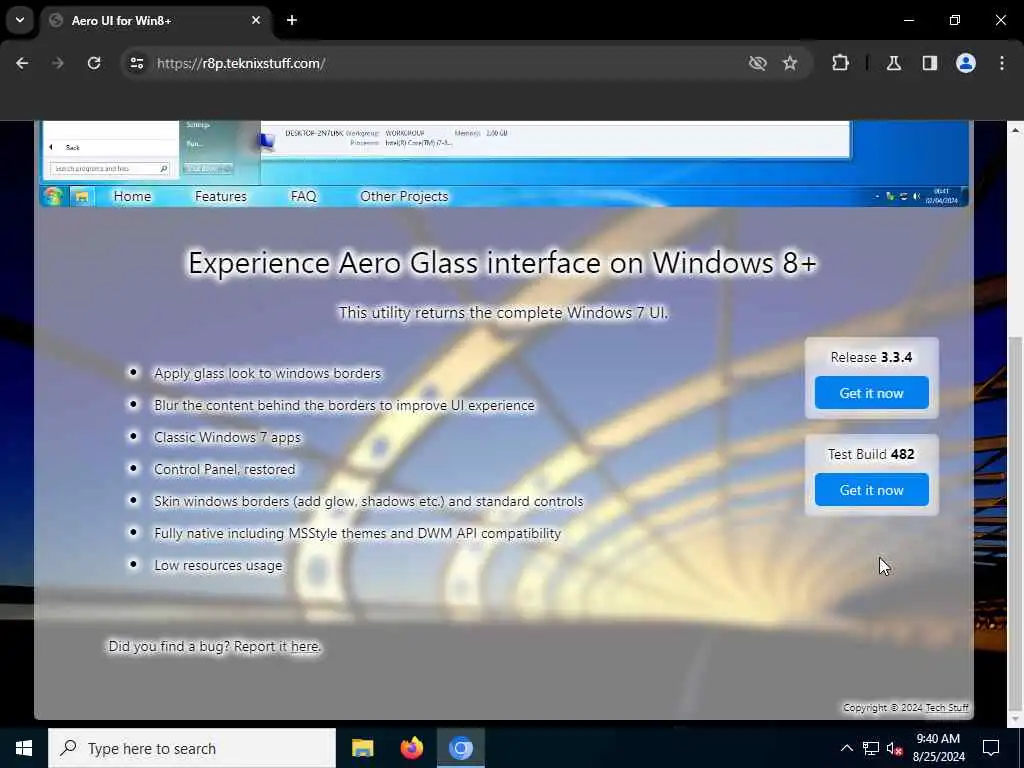Click the taskbar search box

tap(192, 748)
